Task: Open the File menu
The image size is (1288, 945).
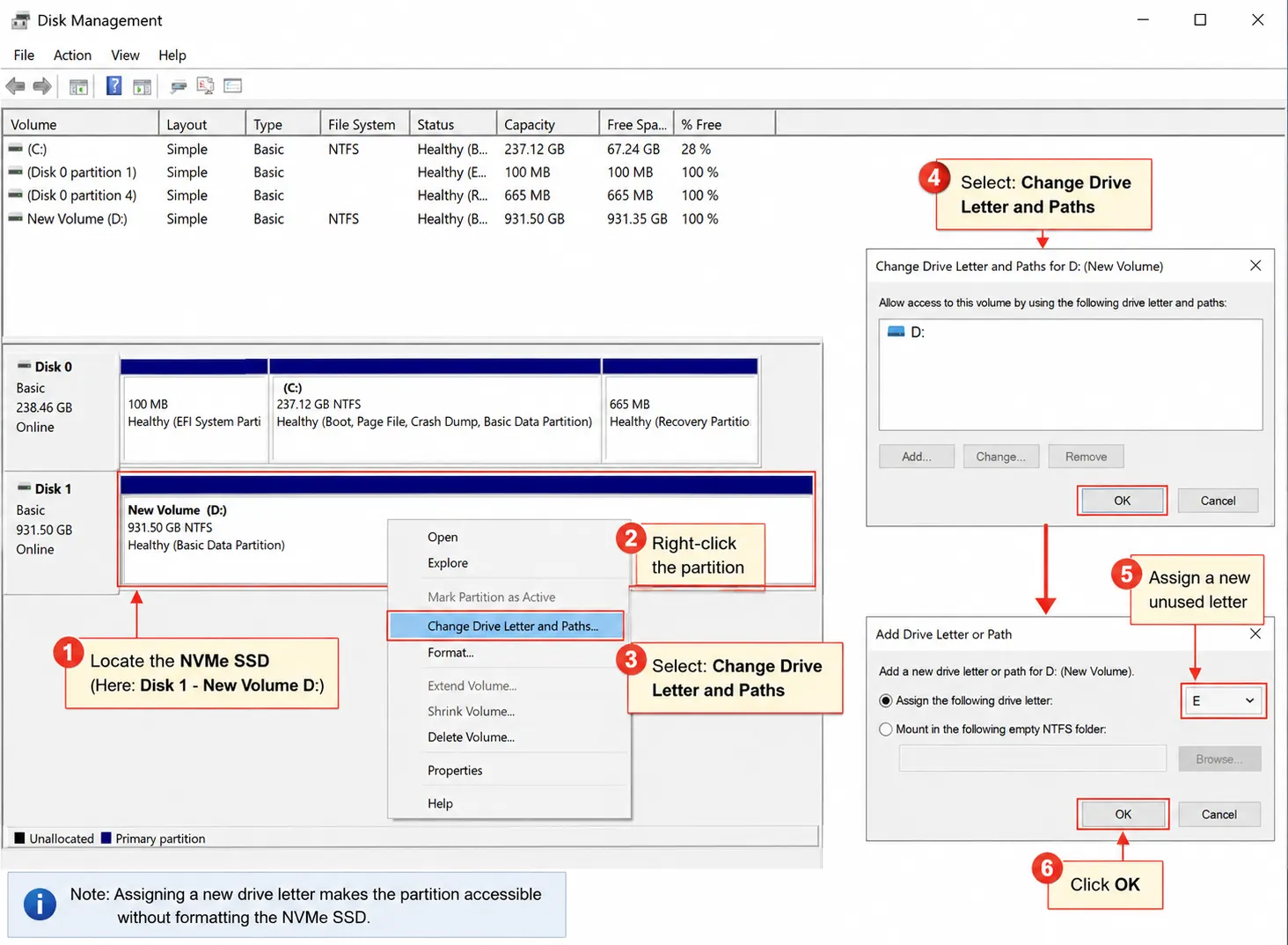Action: click(x=24, y=55)
